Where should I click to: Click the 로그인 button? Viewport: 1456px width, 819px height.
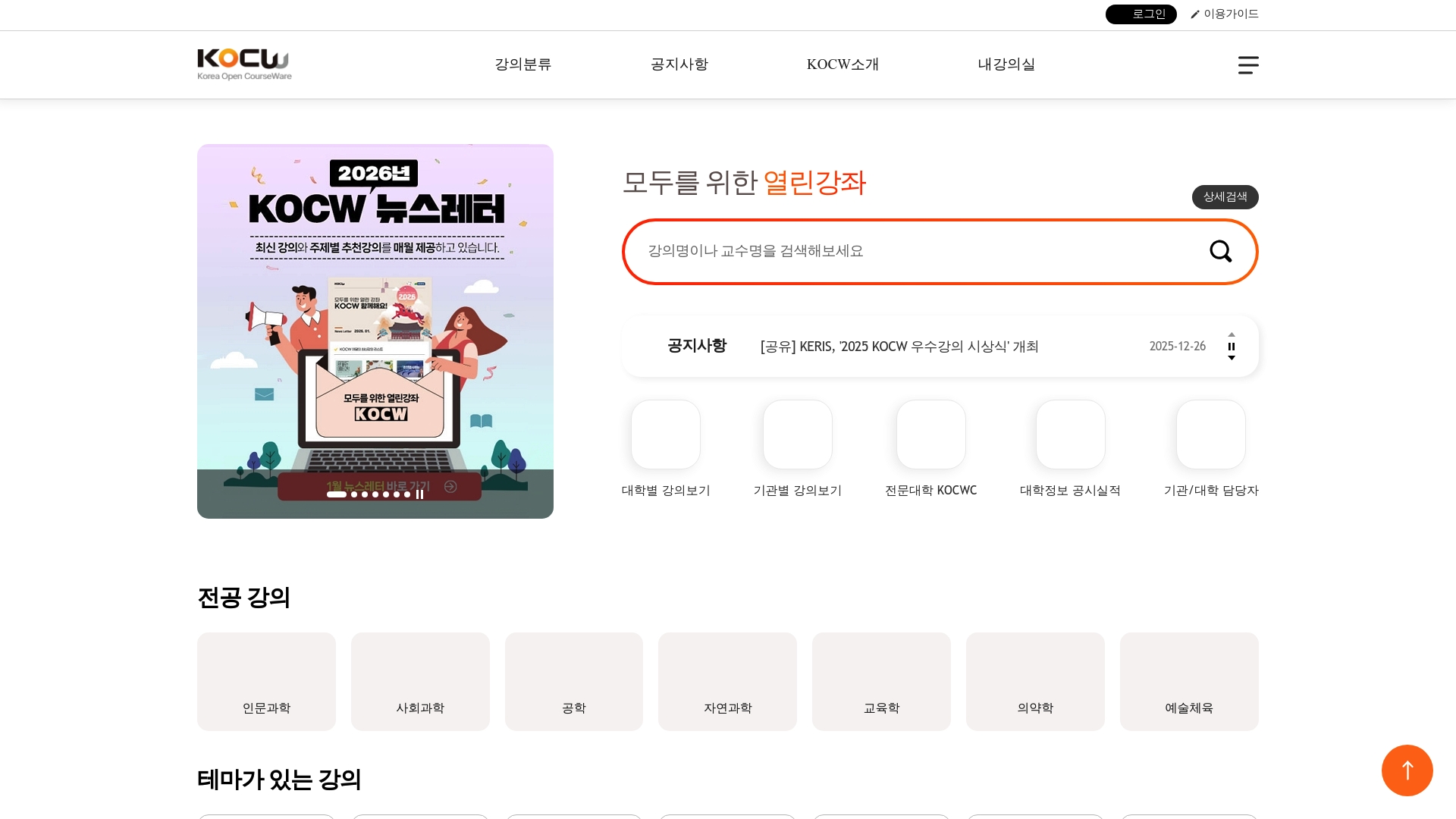(1141, 14)
